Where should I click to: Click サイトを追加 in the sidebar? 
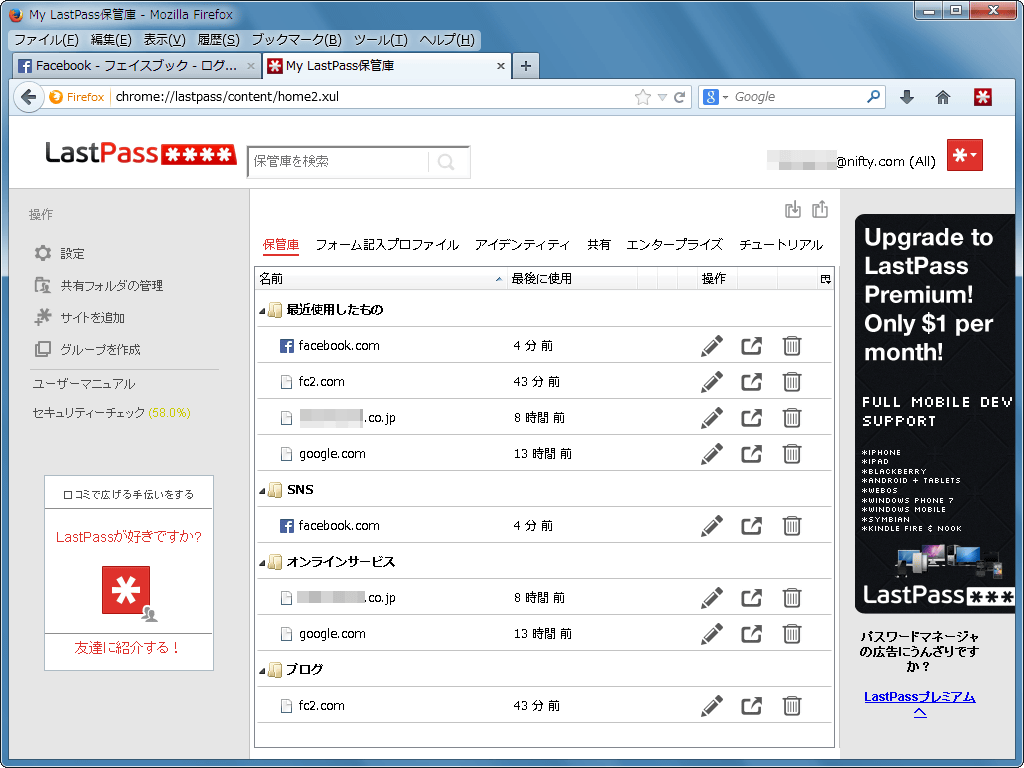92,317
